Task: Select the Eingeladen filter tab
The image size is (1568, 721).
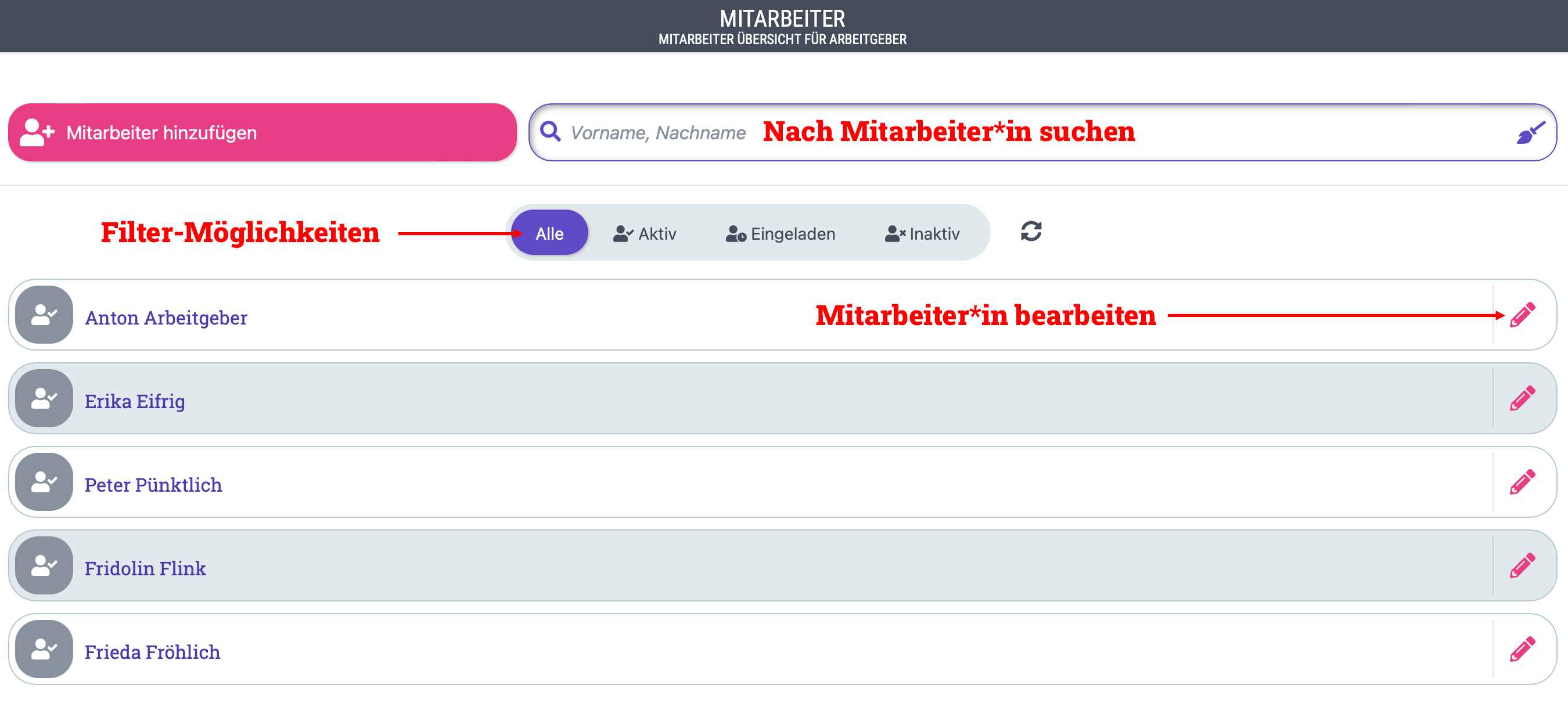Action: point(781,233)
